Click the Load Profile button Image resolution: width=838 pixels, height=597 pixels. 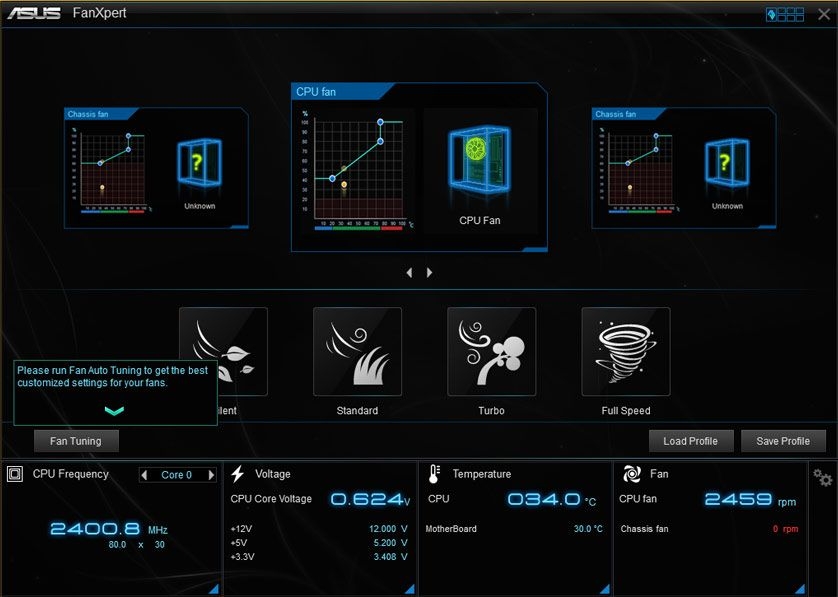(690, 441)
